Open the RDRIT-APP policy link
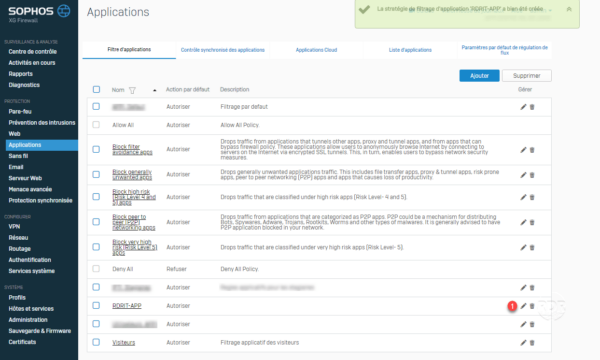The height and width of the screenshot is (360, 600). [127, 306]
